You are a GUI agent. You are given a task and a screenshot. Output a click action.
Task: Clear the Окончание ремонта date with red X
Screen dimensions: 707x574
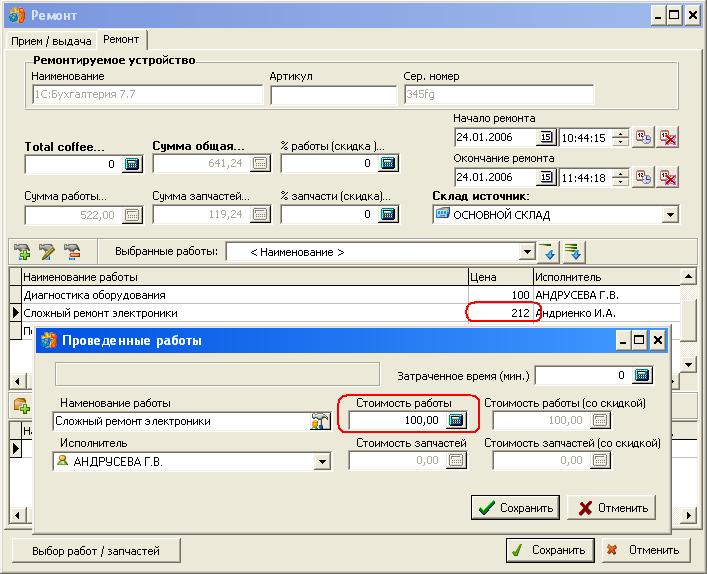tap(668, 178)
